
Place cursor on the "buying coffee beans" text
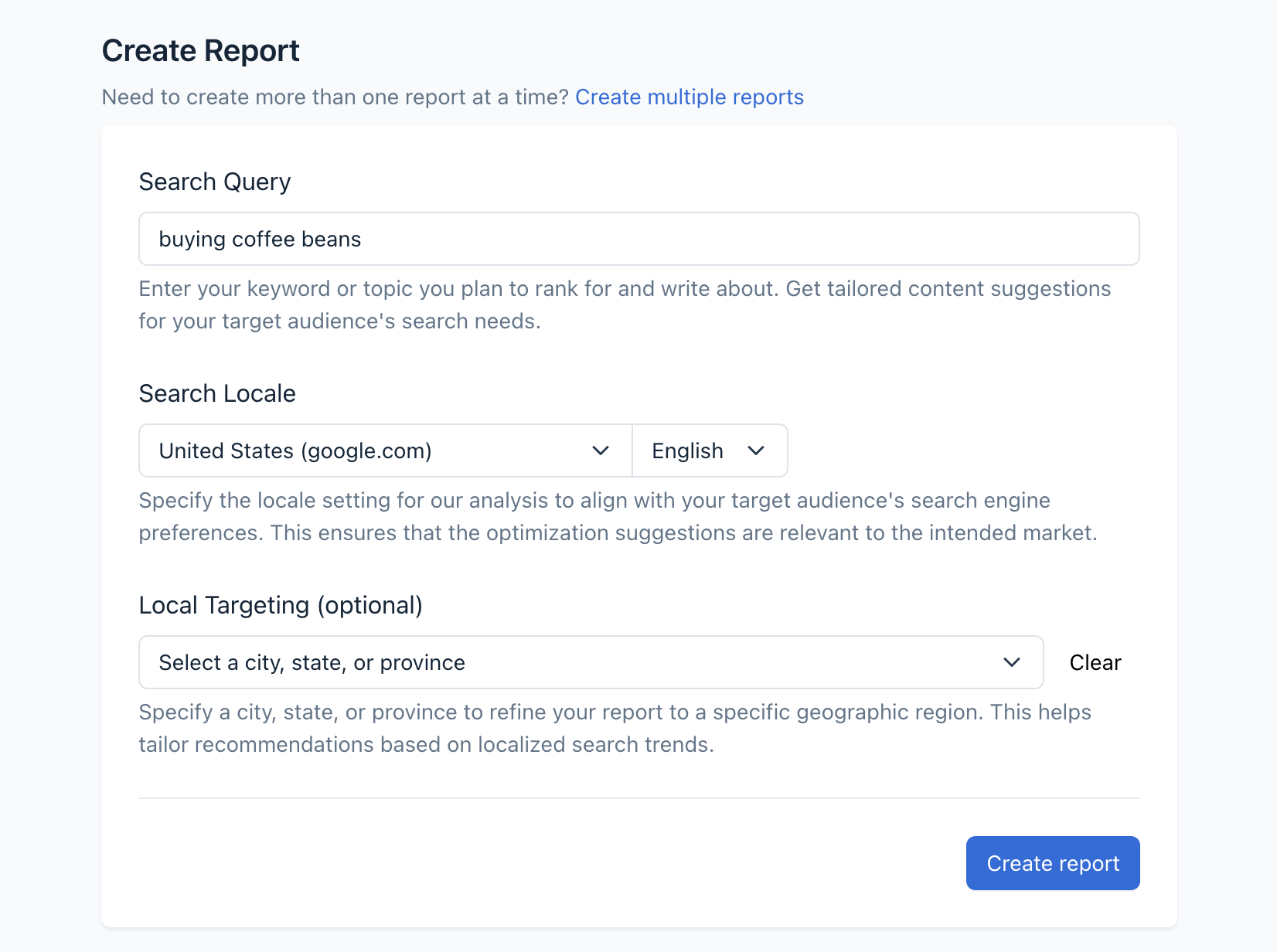260,240
